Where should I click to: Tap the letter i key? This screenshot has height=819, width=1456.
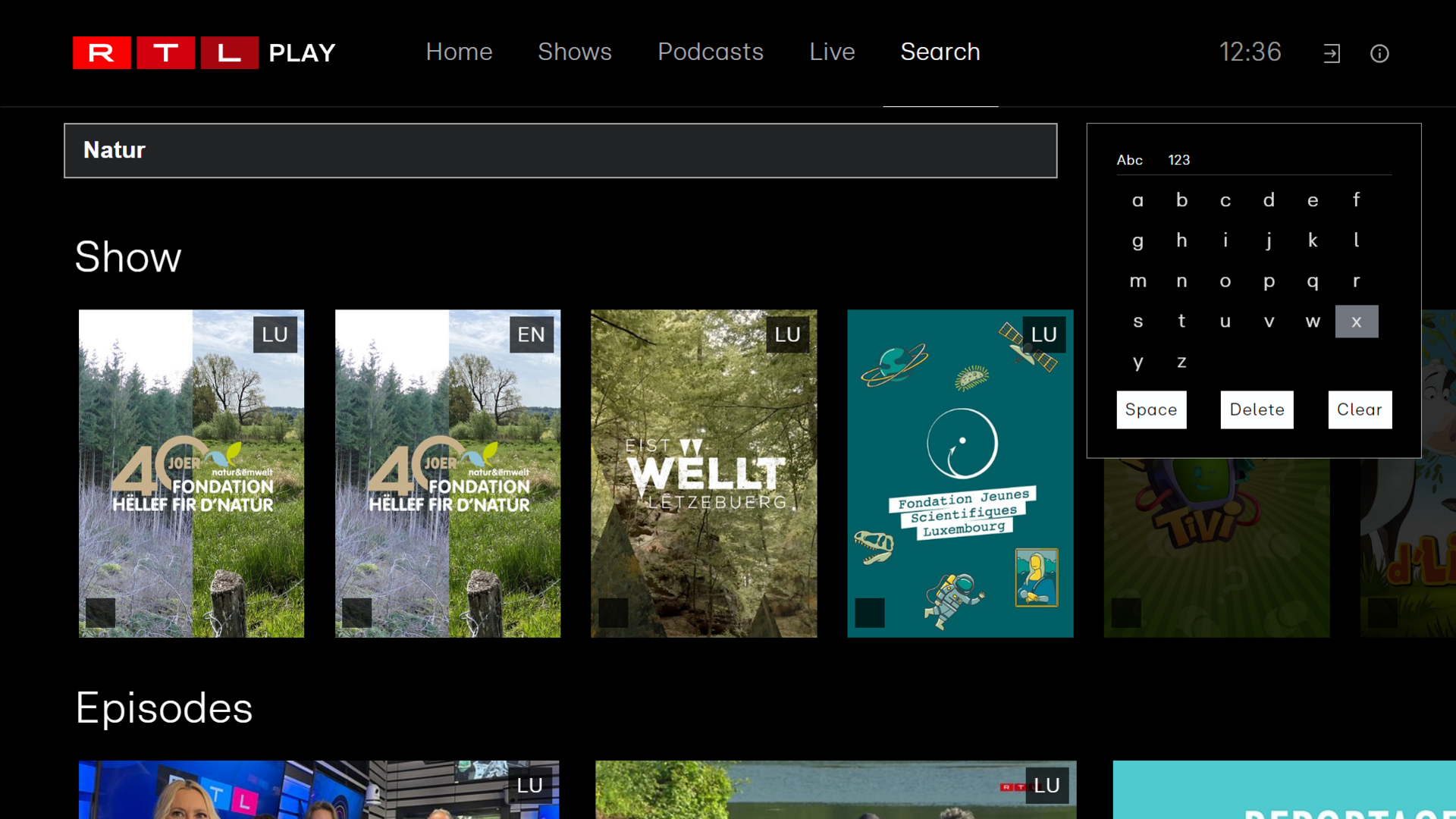(x=1225, y=241)
